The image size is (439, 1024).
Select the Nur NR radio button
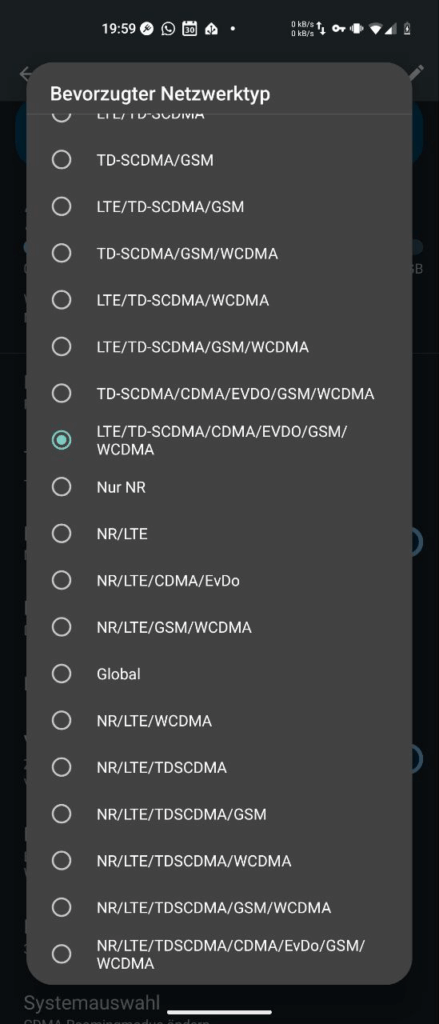(x=219, y=487)
